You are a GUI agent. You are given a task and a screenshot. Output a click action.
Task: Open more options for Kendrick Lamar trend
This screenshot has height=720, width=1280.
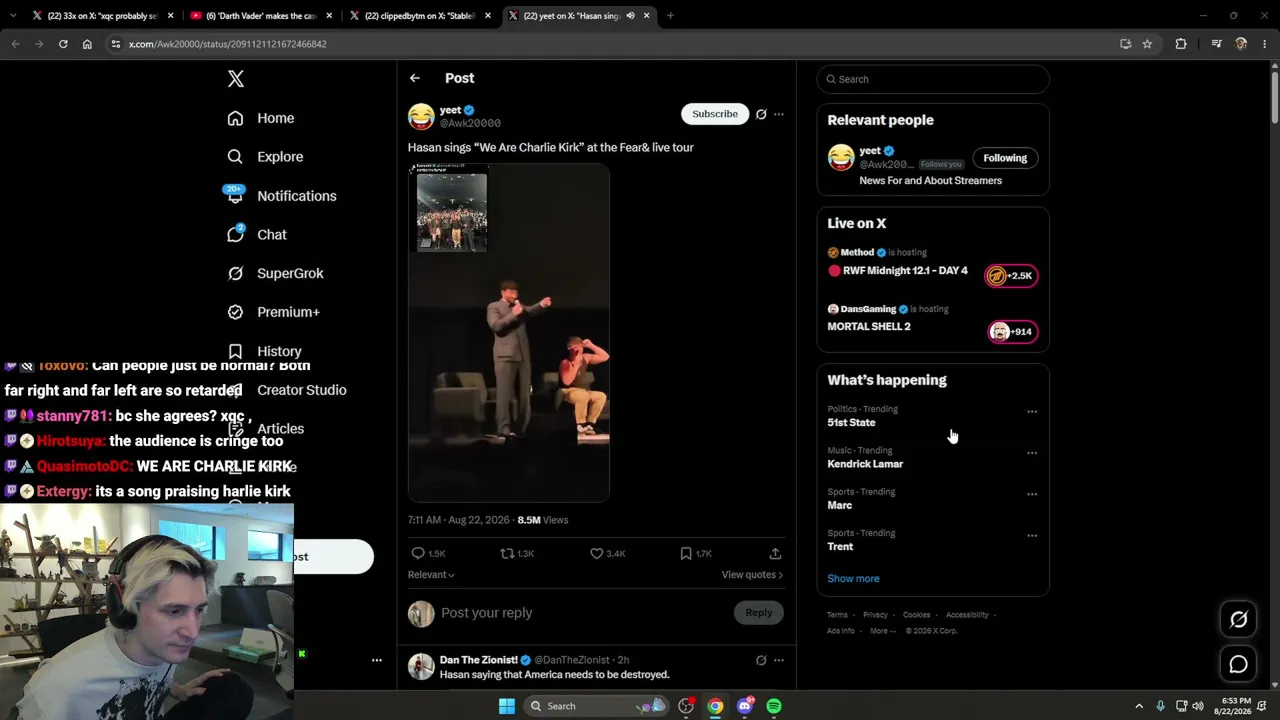(1032, 453)
